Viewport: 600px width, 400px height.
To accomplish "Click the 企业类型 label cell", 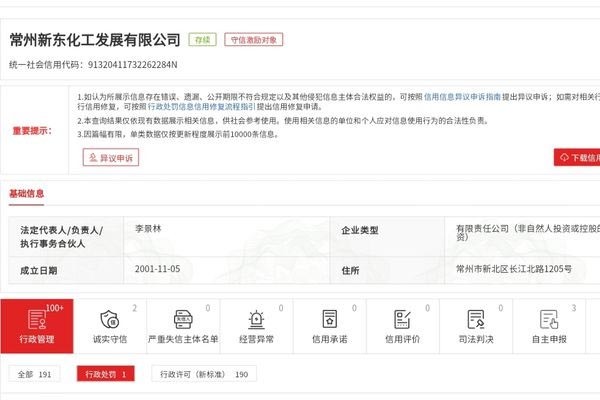I will point(387,237).
